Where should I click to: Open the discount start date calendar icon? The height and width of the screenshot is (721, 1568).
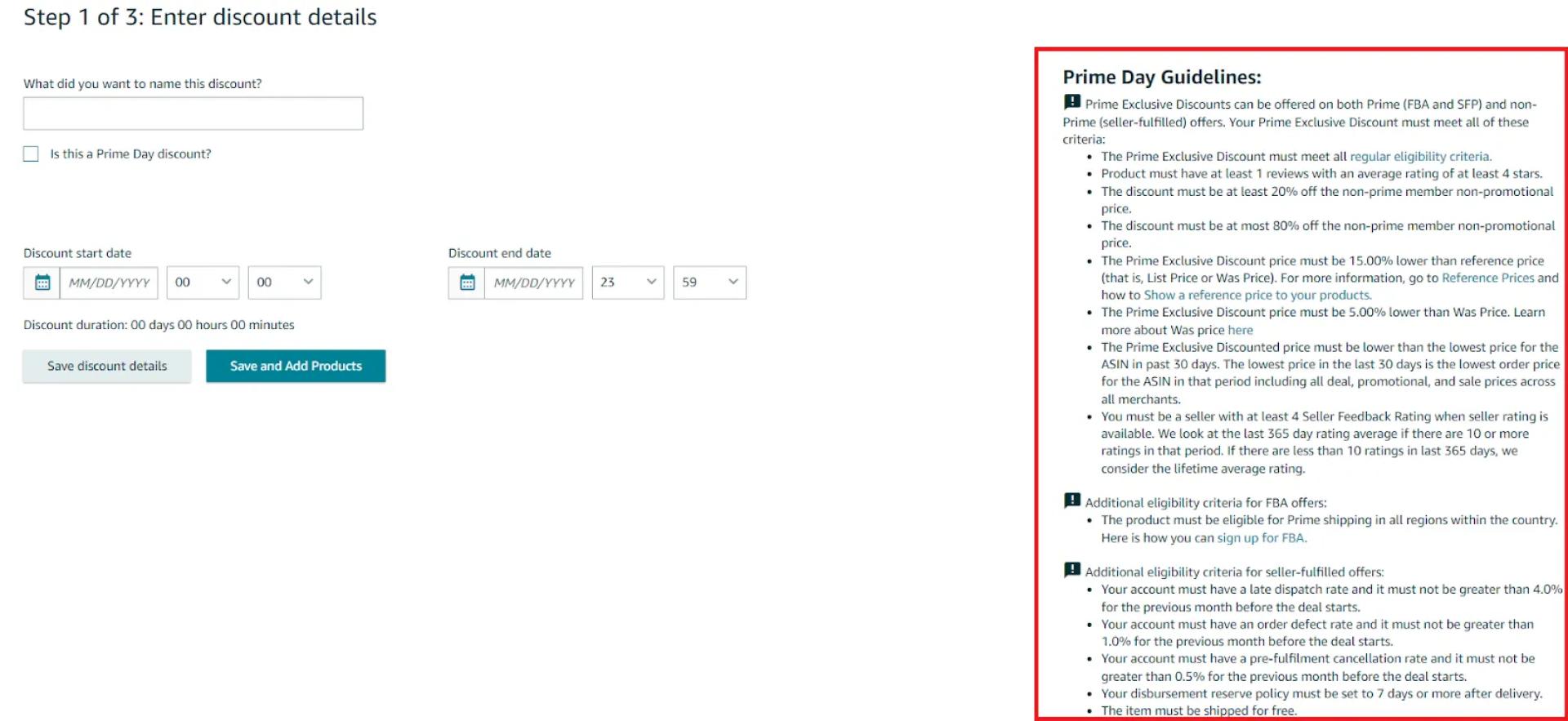[42, 283]
